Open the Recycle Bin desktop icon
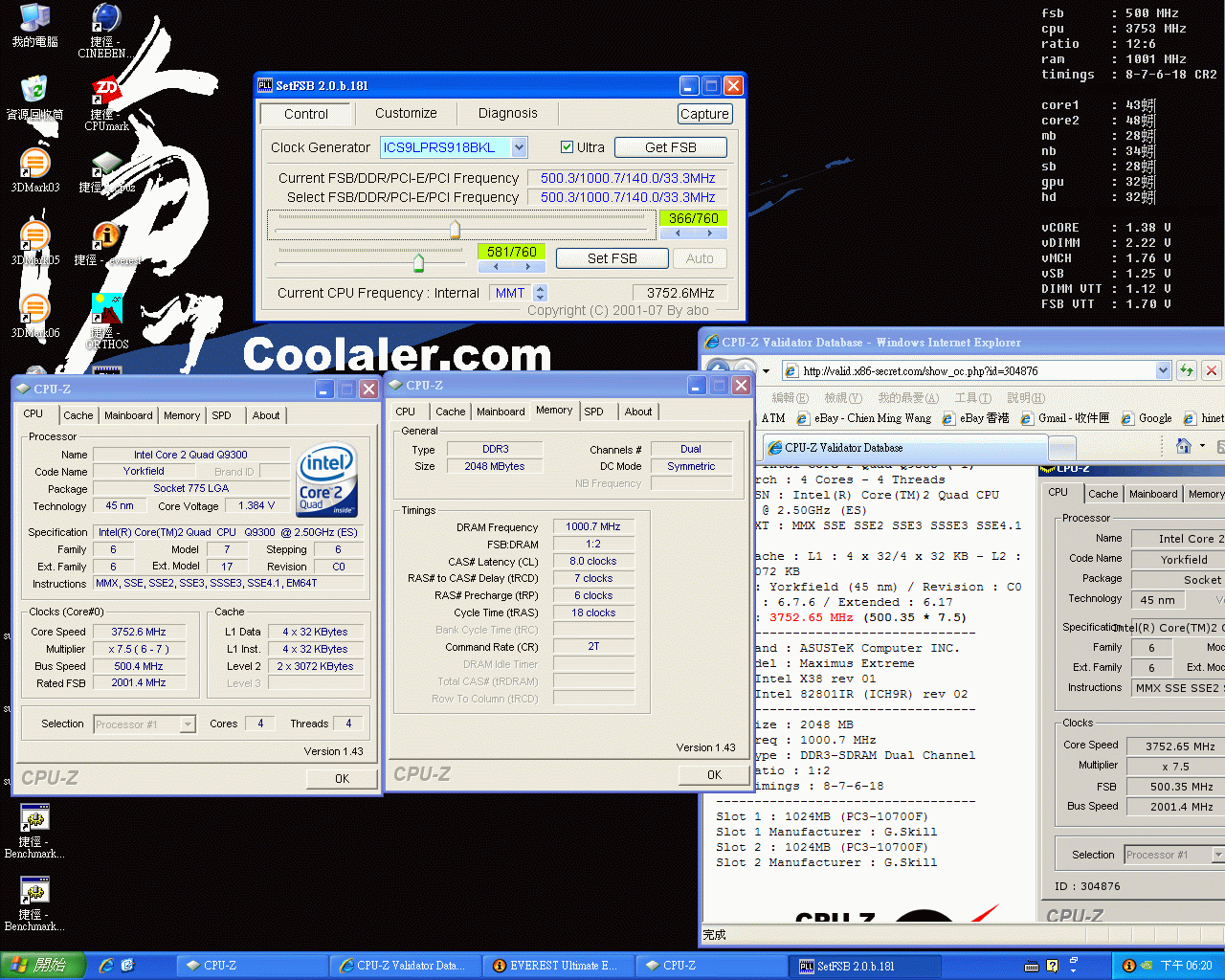This screenshot has height=980, width=1225. tap(34, 91)
